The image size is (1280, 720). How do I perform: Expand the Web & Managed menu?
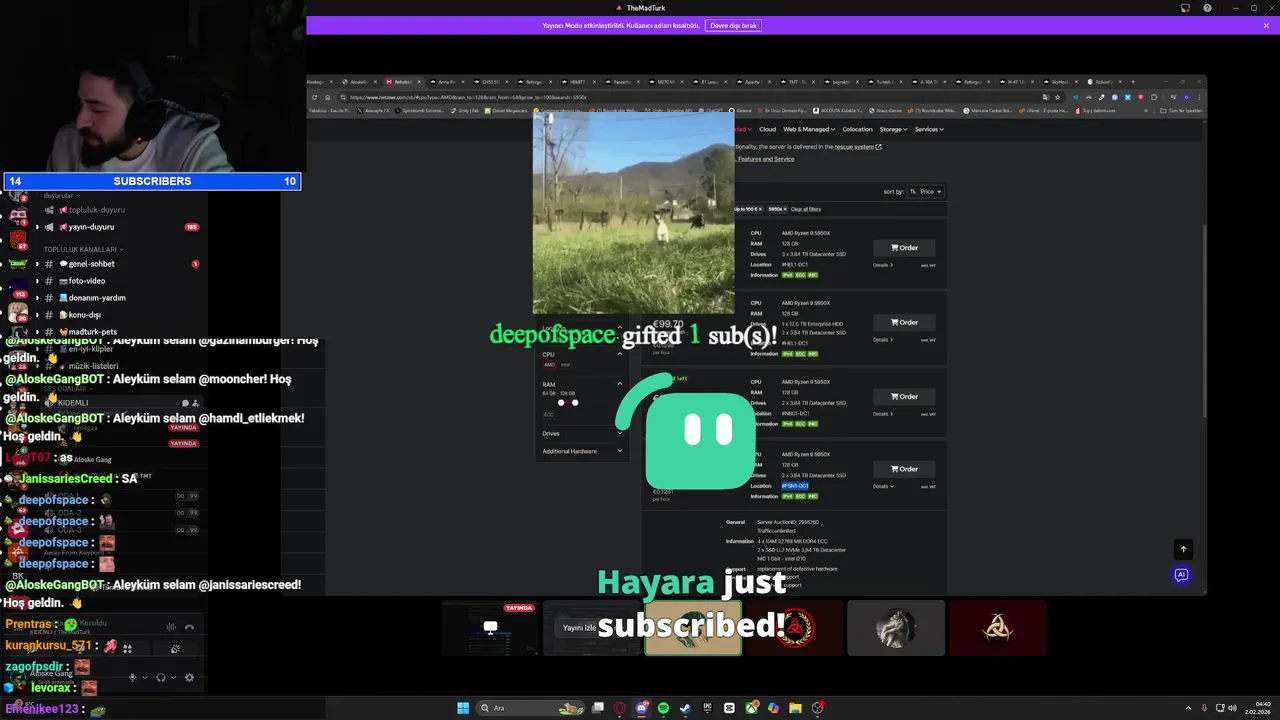click(x=808, y=129)
